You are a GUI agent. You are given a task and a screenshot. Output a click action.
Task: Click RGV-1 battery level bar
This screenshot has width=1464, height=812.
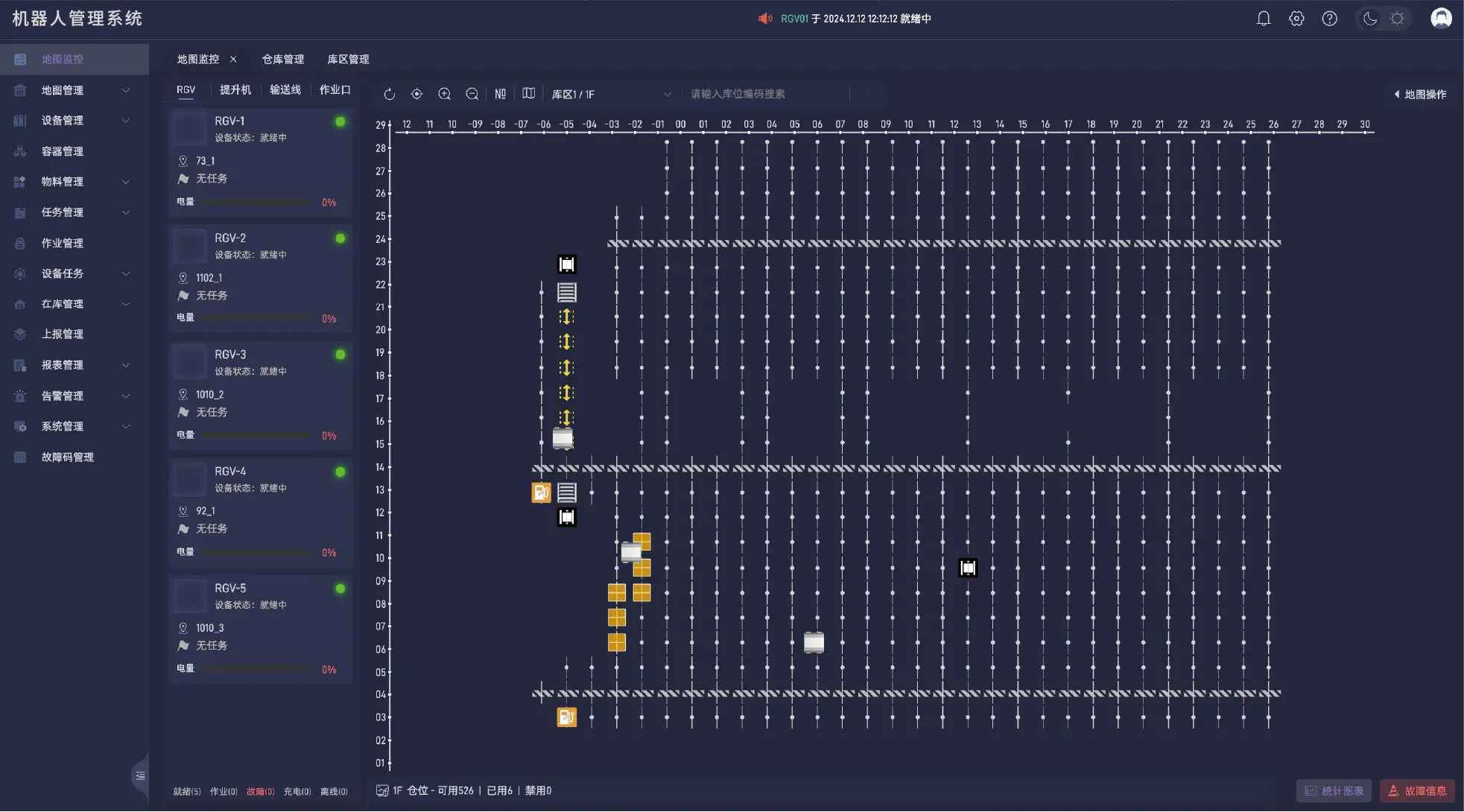pyautogui.click(x=257, y=202)
